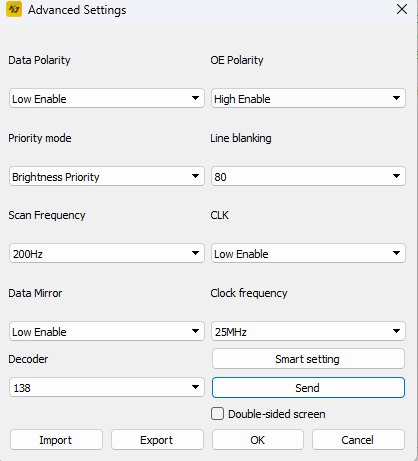Open the Line blanking dropdown
418x461 pixels.
point(308,176)
